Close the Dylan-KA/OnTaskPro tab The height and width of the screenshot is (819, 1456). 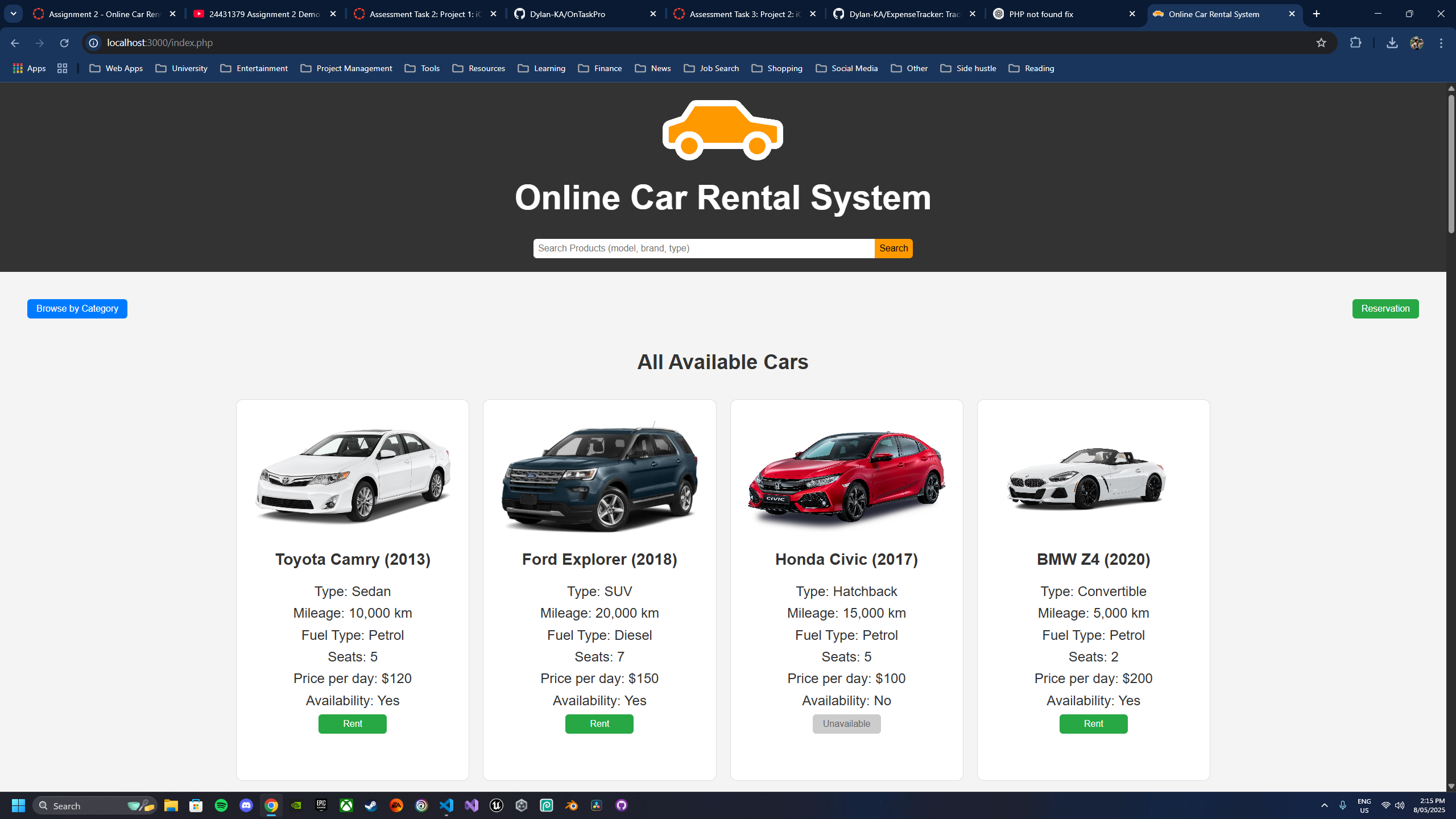[653, 14]
